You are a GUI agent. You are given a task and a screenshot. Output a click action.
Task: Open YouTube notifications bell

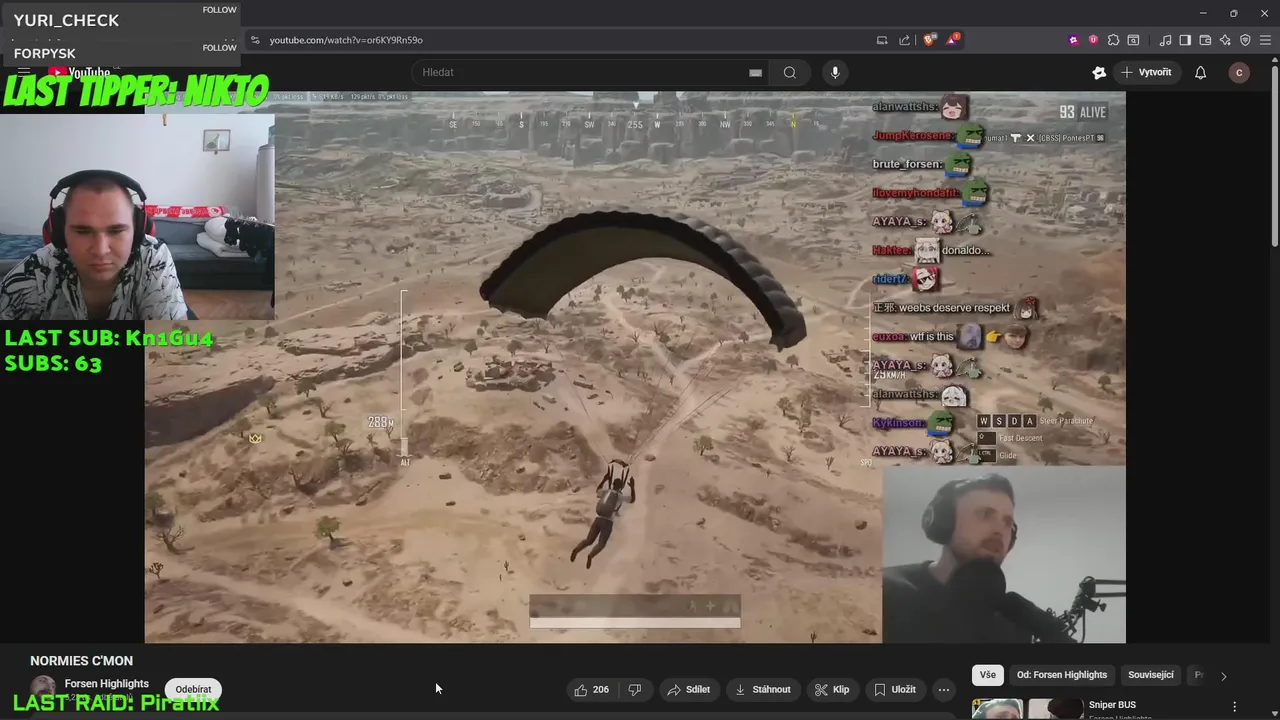click(x=1200, y=72)
